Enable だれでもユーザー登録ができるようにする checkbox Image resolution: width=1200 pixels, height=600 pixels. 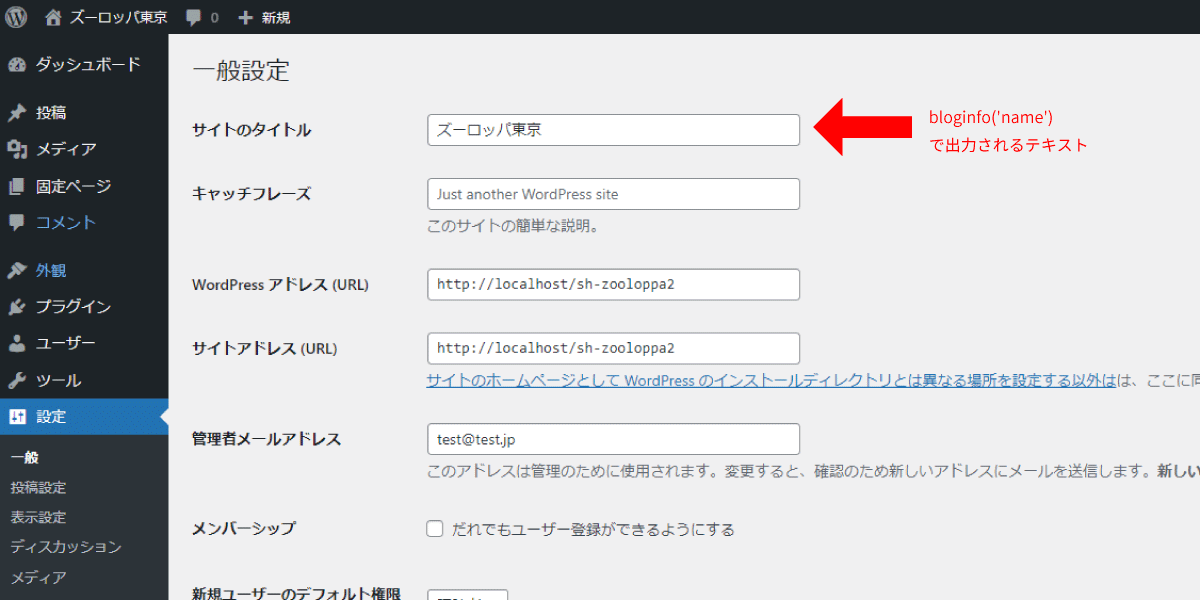pos(435,529)
